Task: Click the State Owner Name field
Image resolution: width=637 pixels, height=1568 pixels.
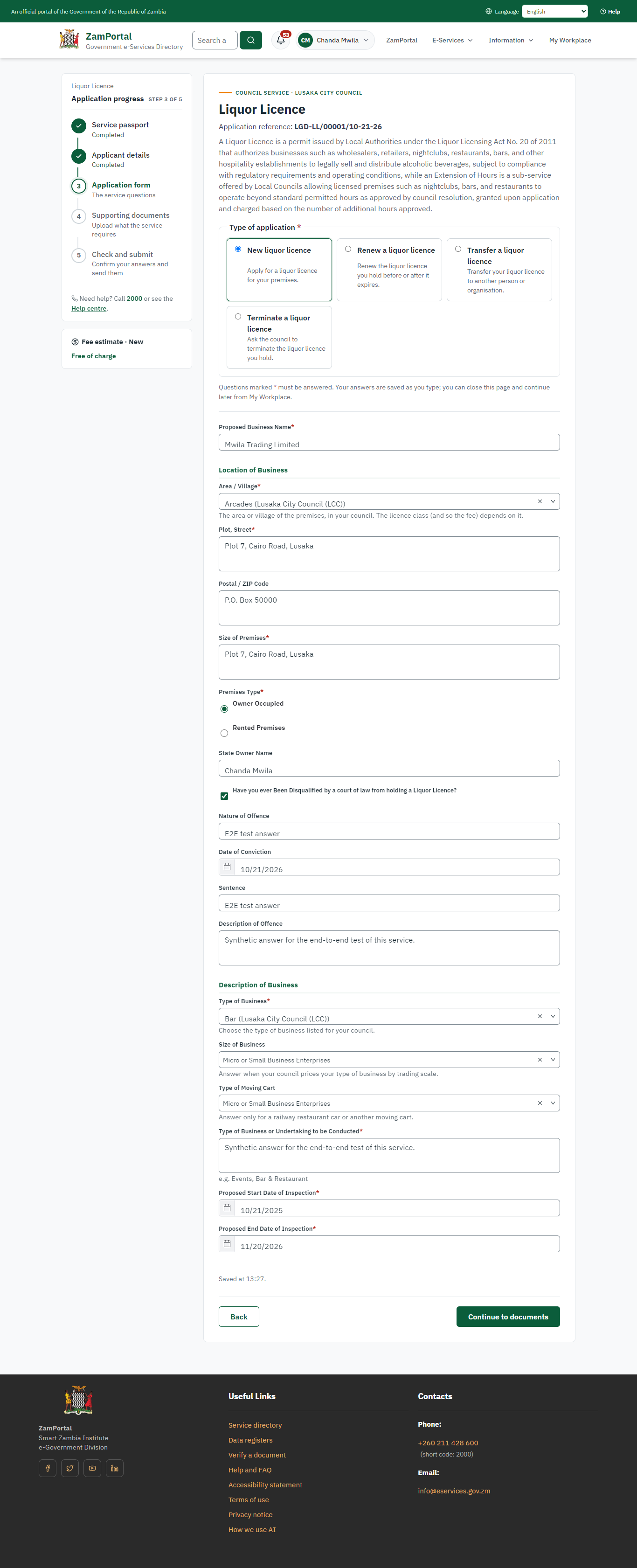Action: coord(389,768)
